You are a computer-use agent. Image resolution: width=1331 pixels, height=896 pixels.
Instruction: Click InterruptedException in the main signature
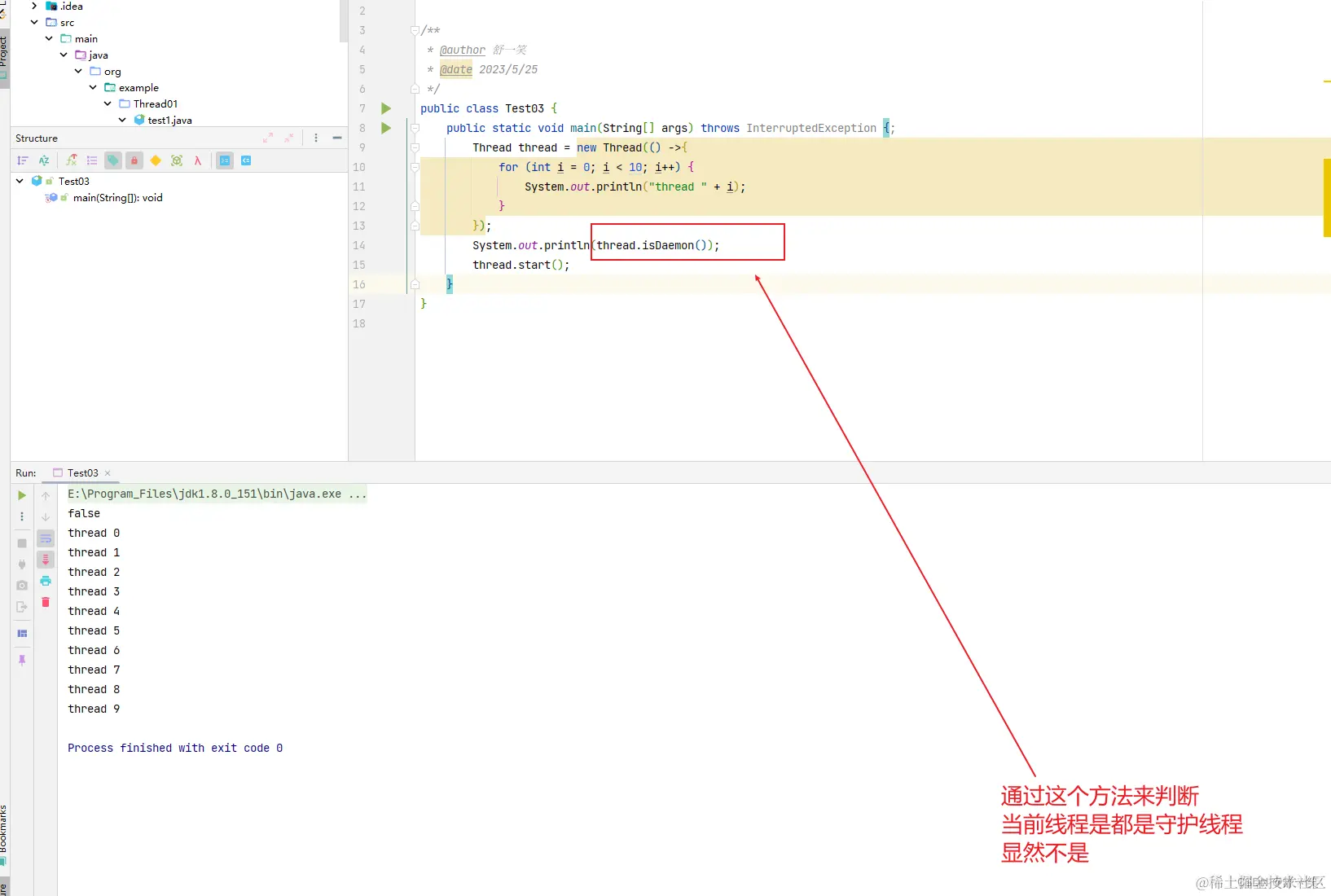[811, 128]
